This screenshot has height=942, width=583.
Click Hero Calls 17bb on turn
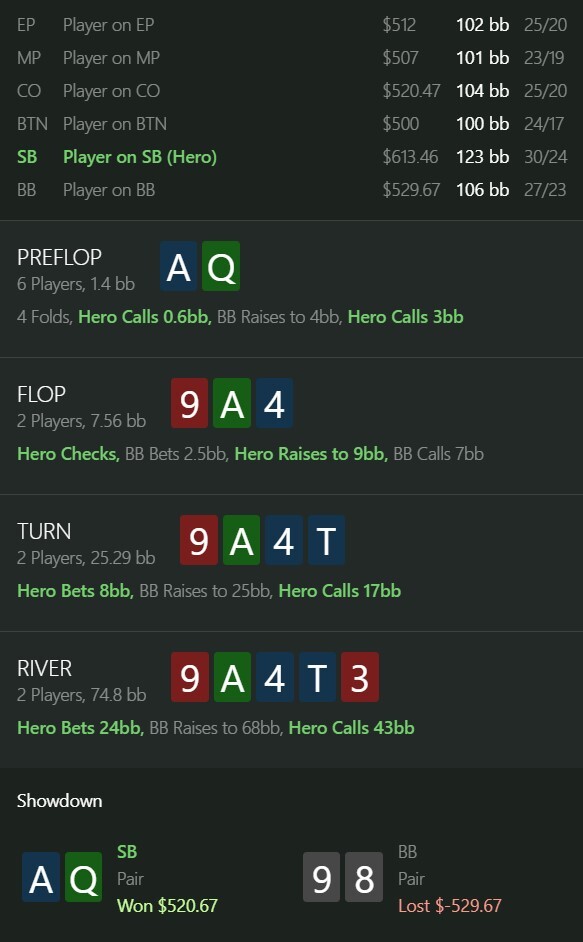(x=340, y=591)
